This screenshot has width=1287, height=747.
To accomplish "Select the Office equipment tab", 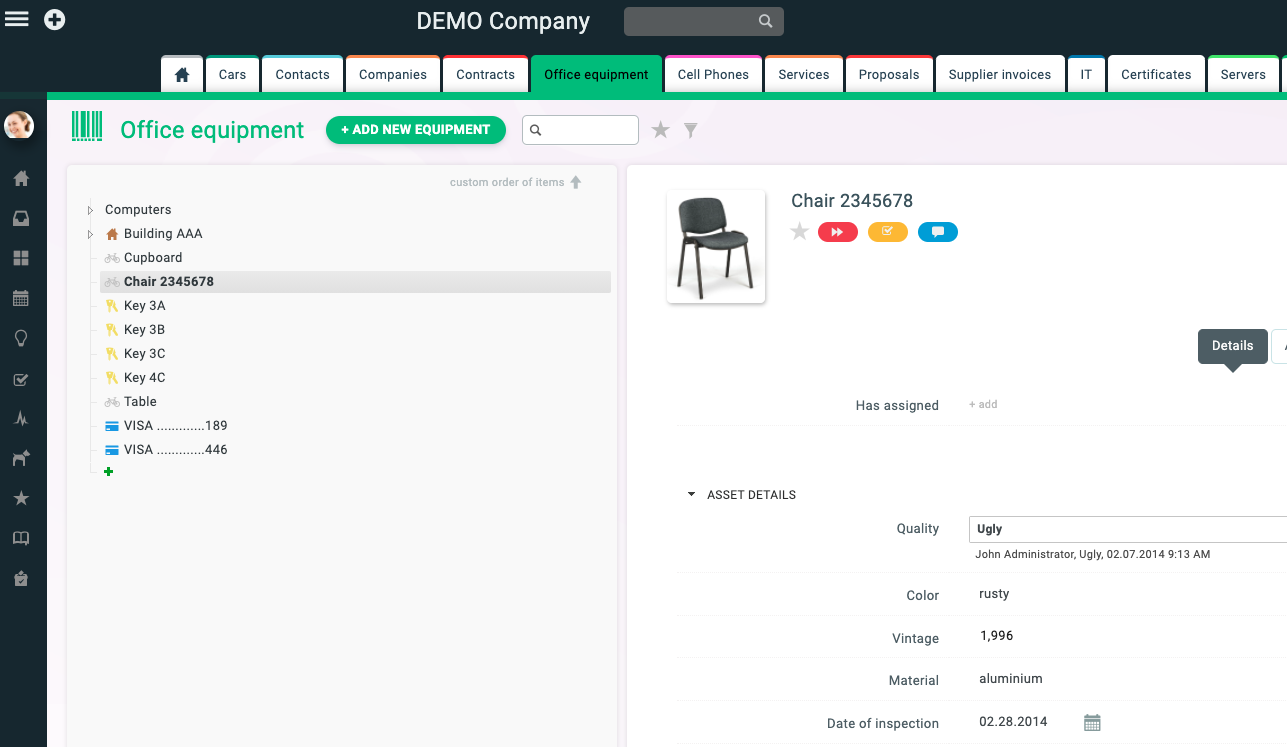I will coord(596,74).
